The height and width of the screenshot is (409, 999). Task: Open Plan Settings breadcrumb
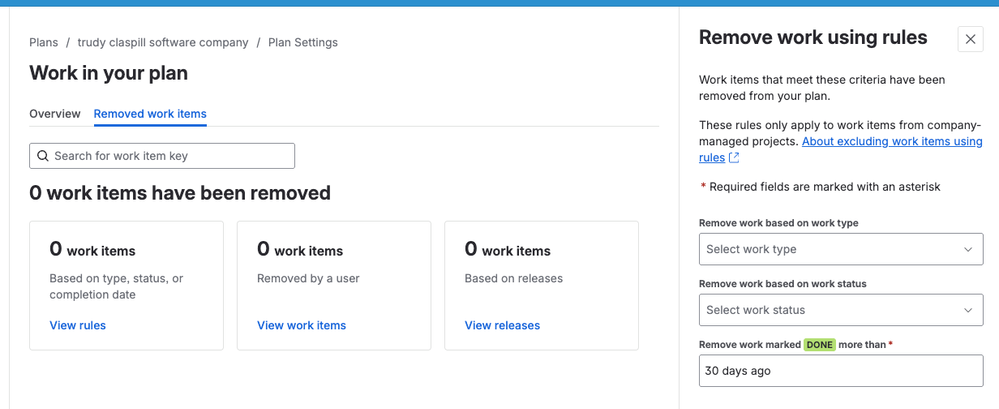[x=303, y=43]
